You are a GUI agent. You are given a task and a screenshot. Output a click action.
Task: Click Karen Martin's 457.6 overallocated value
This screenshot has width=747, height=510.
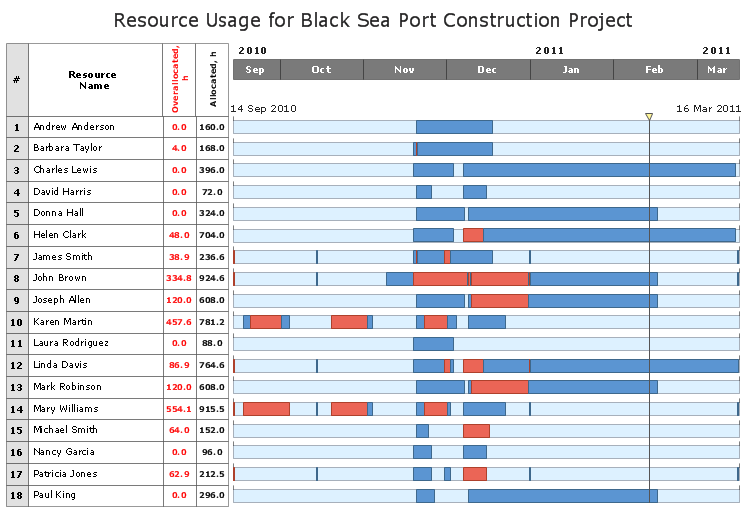[179, 322]
